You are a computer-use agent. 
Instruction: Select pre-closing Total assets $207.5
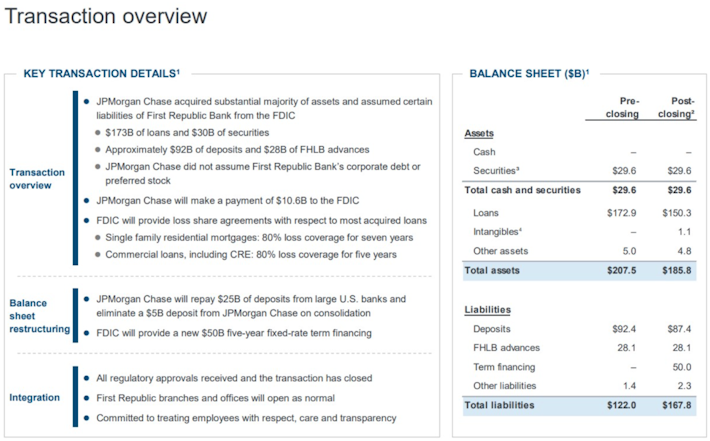[621, 271]
